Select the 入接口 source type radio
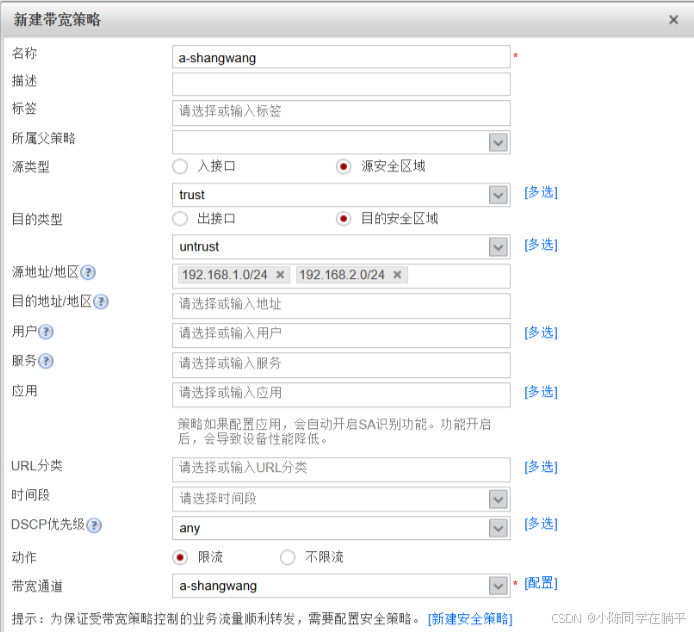 180,167
